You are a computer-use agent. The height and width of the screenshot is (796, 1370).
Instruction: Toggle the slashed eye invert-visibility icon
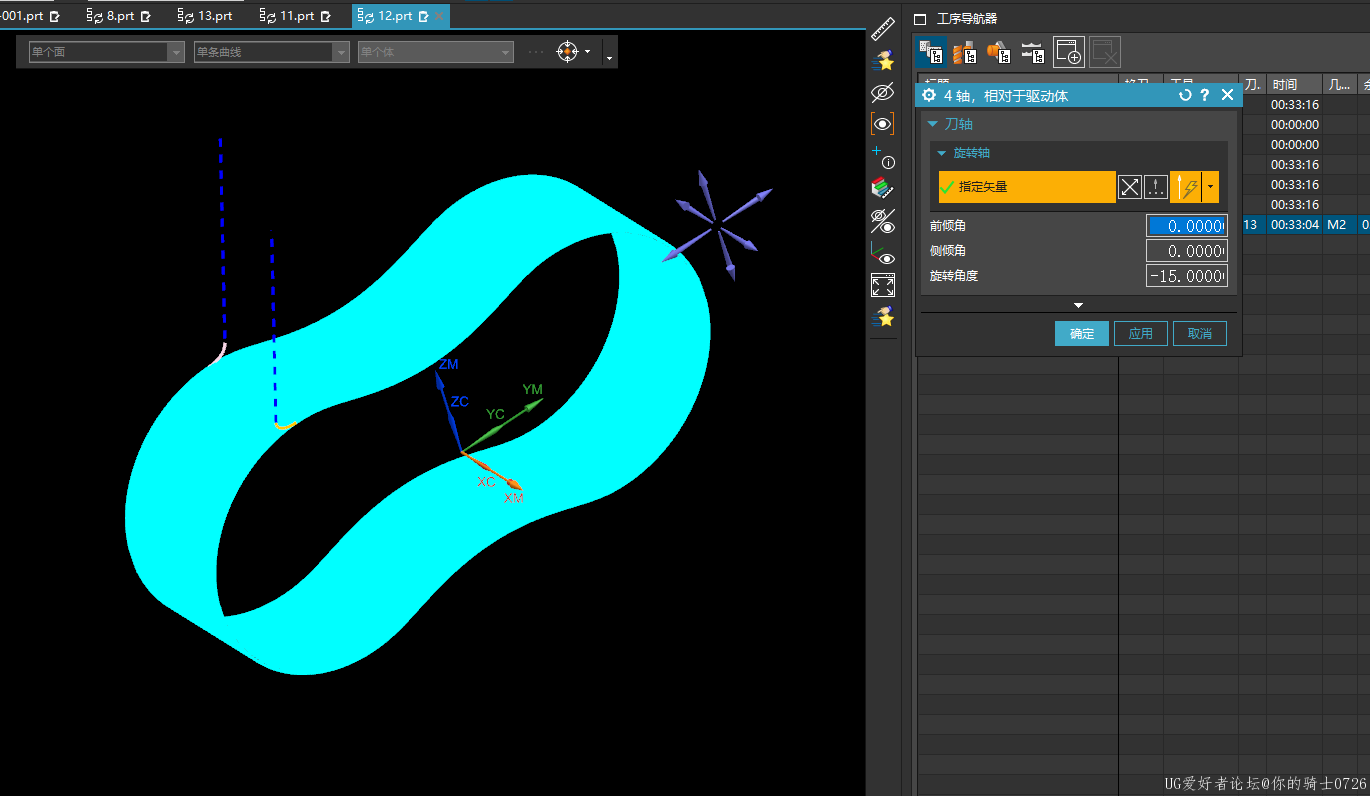[883, 221]
